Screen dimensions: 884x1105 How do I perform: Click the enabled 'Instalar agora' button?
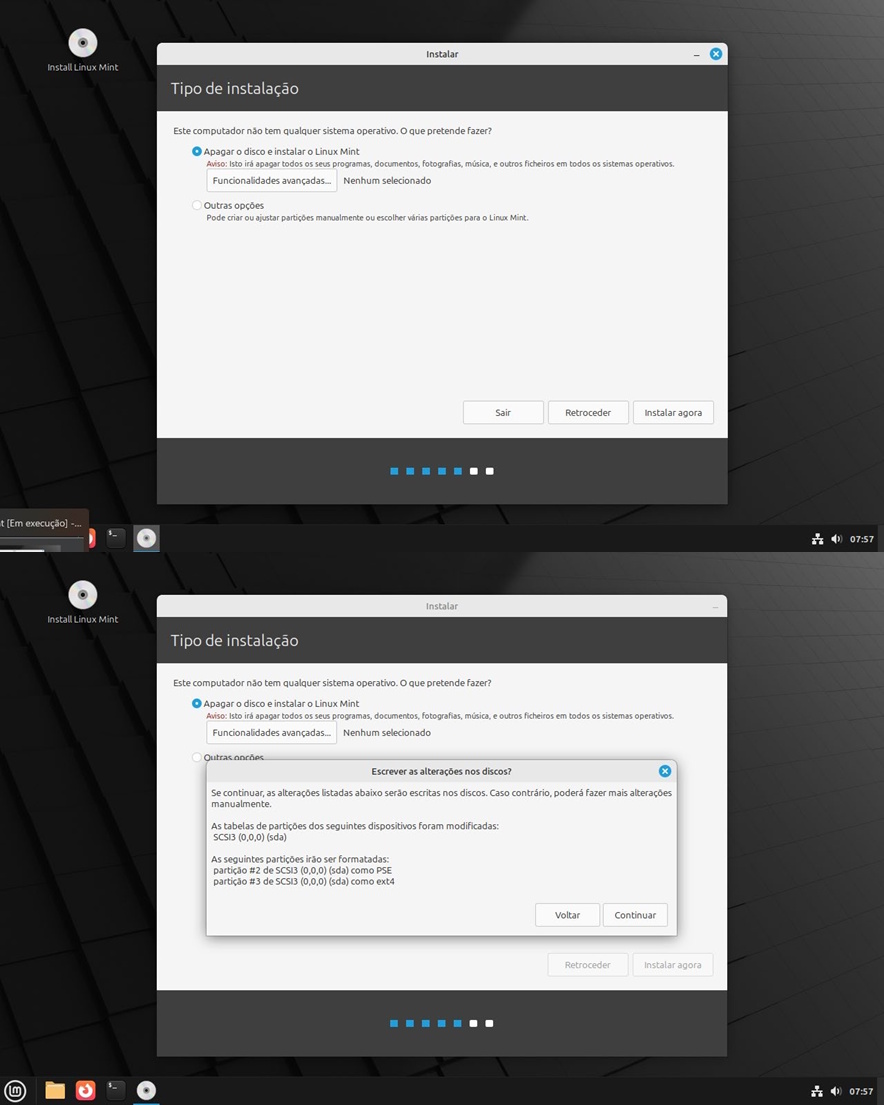pos(673,413)
